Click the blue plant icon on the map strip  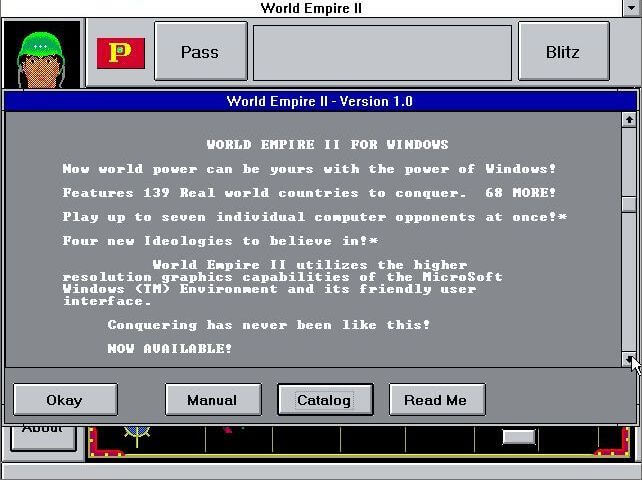(137, 436)
